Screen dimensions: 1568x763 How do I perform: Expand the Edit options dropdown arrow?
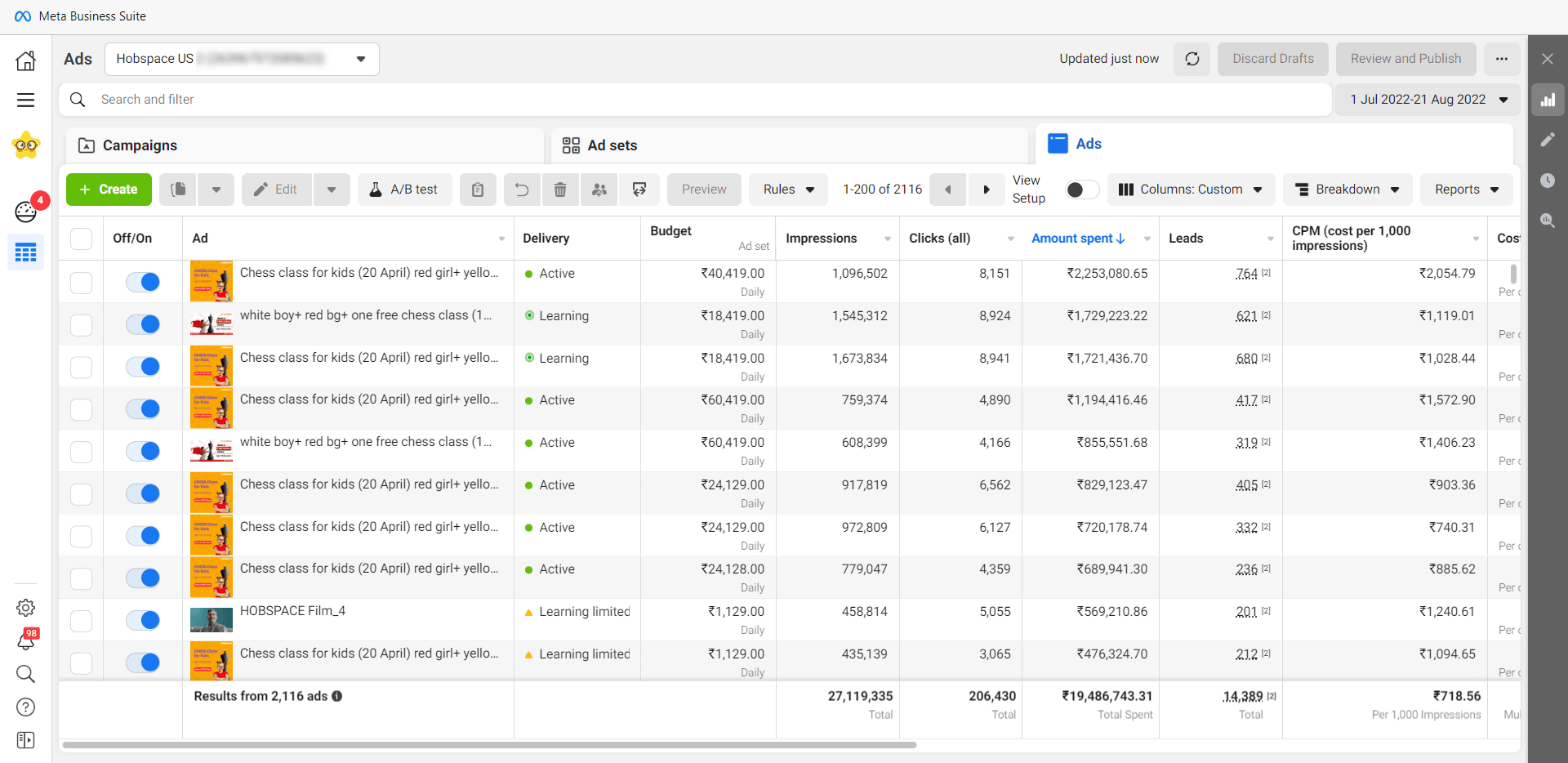click(332, 190)
